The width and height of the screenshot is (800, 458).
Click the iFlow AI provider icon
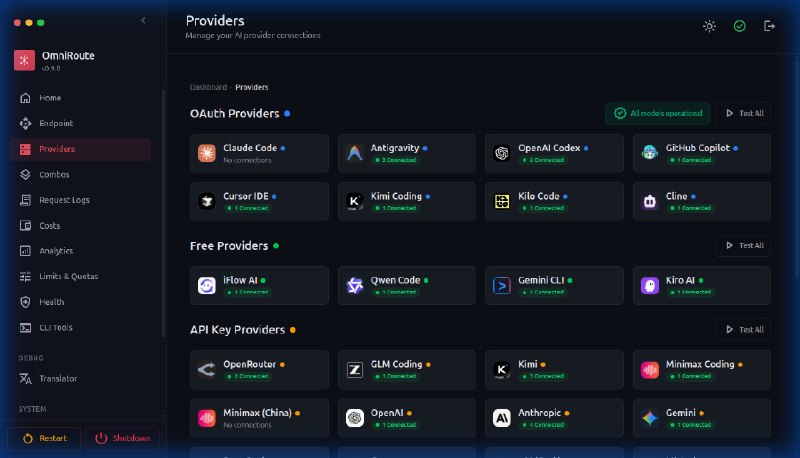[x=207, y=286]
